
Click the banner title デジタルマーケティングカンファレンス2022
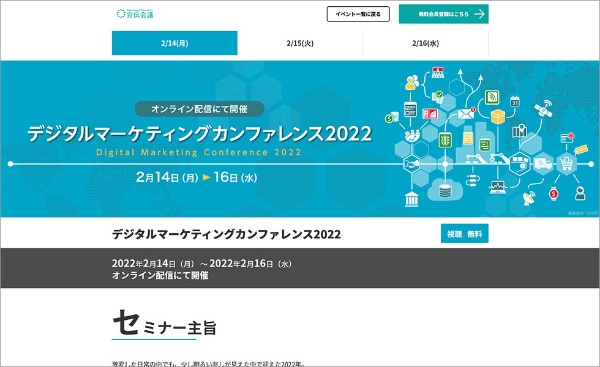[x=199, y=134]
